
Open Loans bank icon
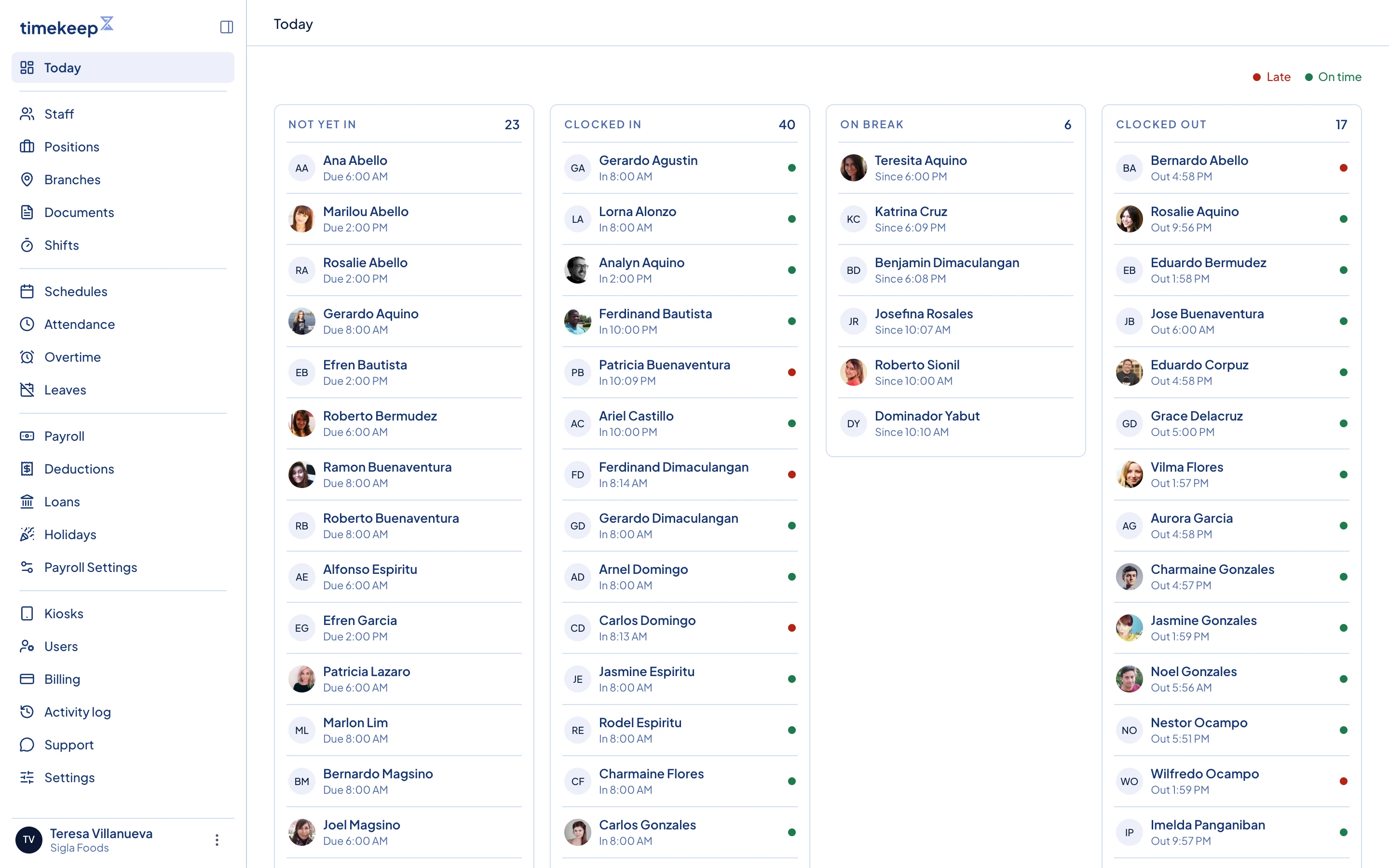pyautogui.click(x=27, y=501)
